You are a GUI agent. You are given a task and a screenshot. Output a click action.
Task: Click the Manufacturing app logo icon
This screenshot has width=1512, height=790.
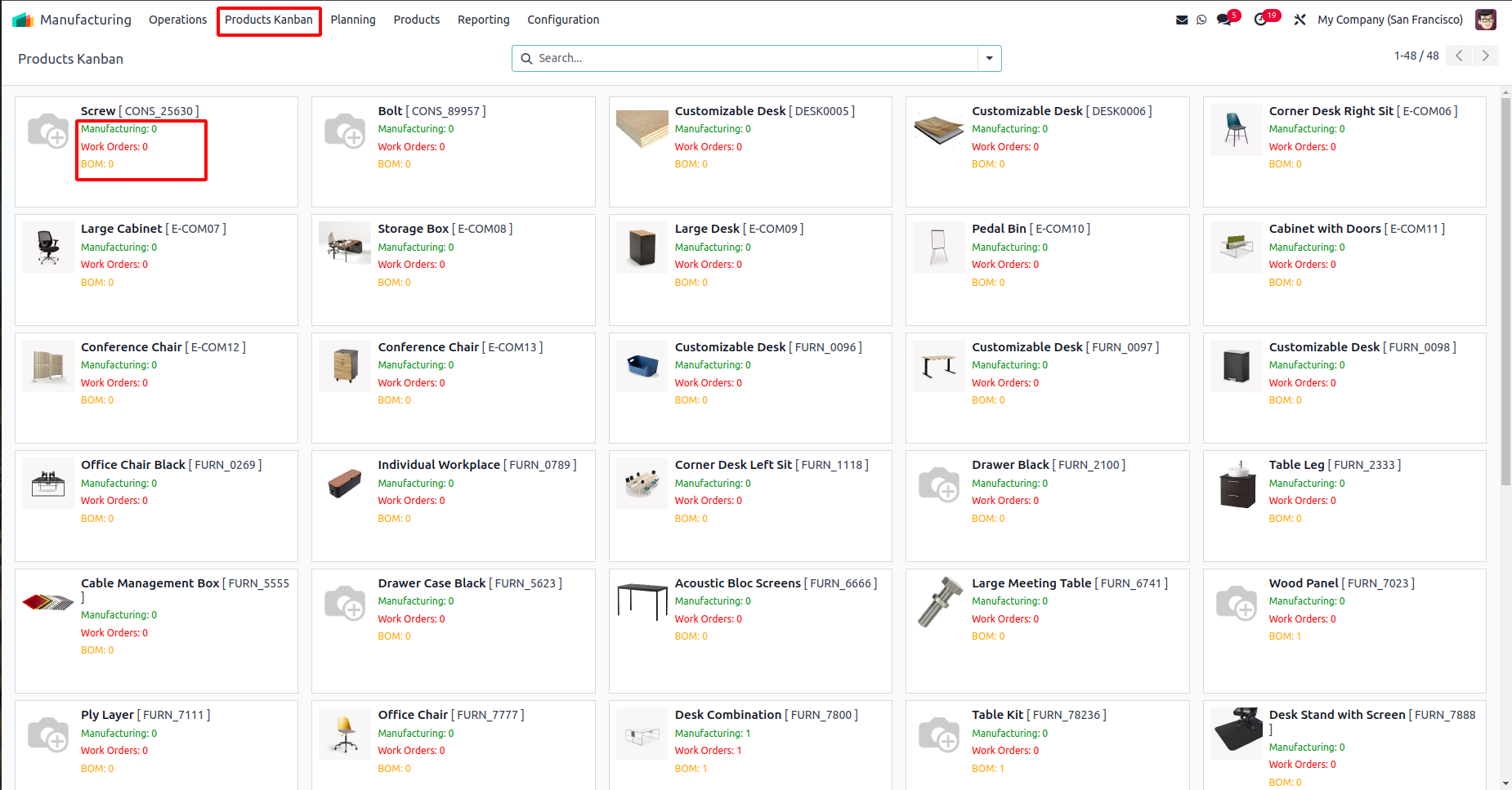pyautogui.click(x=23, y=20)
